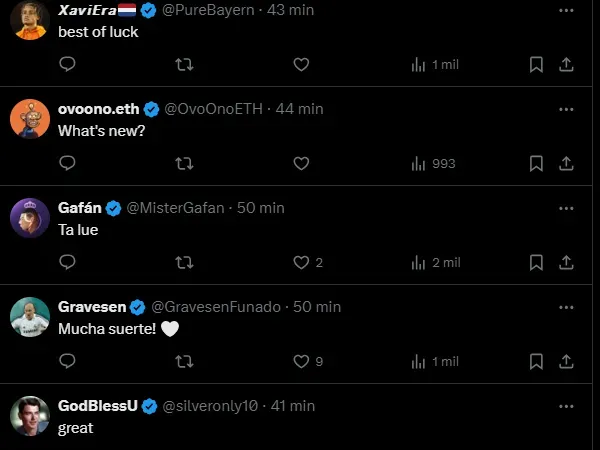Open more options on Gafán's tweet

(566, 208)
